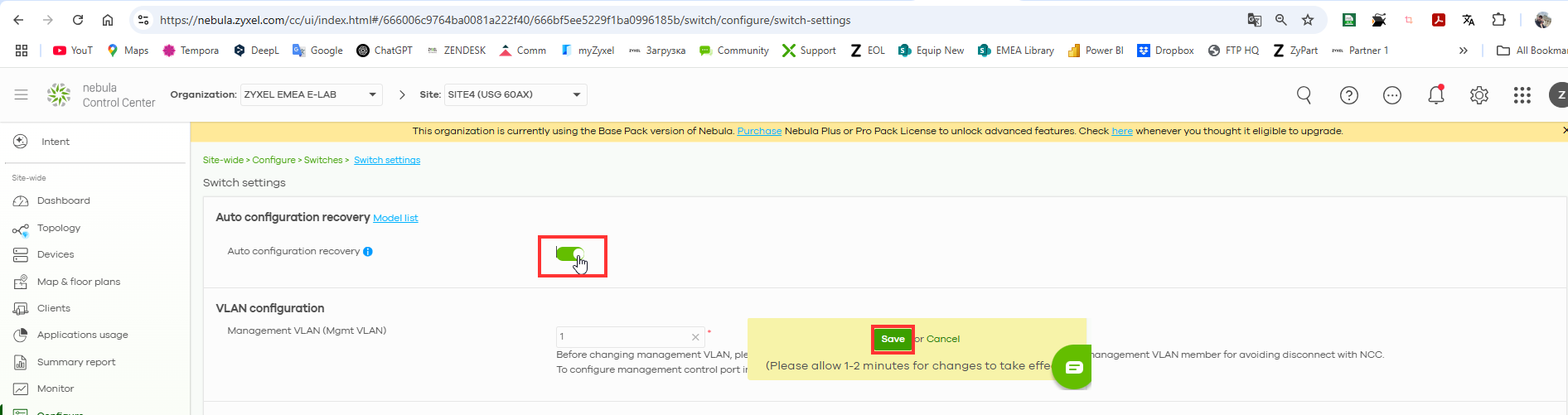Open the hamburger navigation menu
This screenshot has width=1568, height=415.
(22, 95)
